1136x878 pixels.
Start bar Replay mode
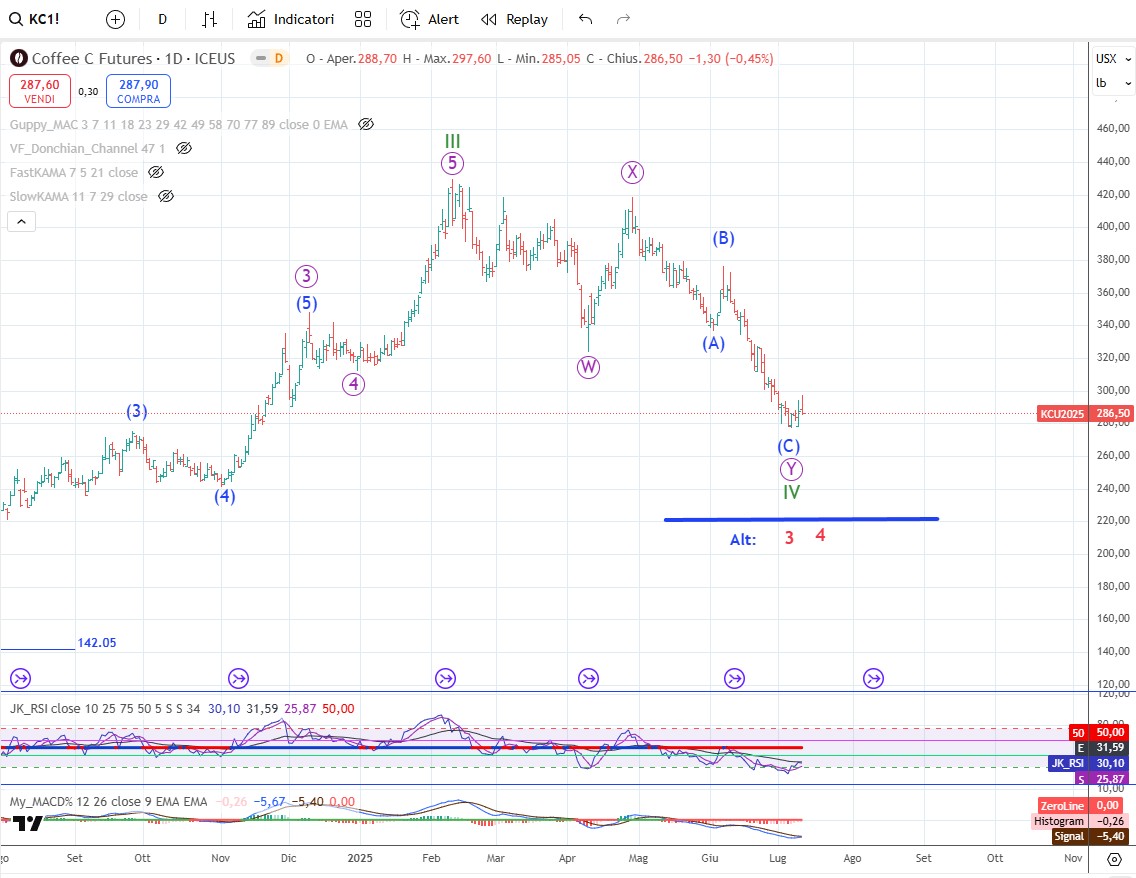pyautogui.click(x=514, y=19)
